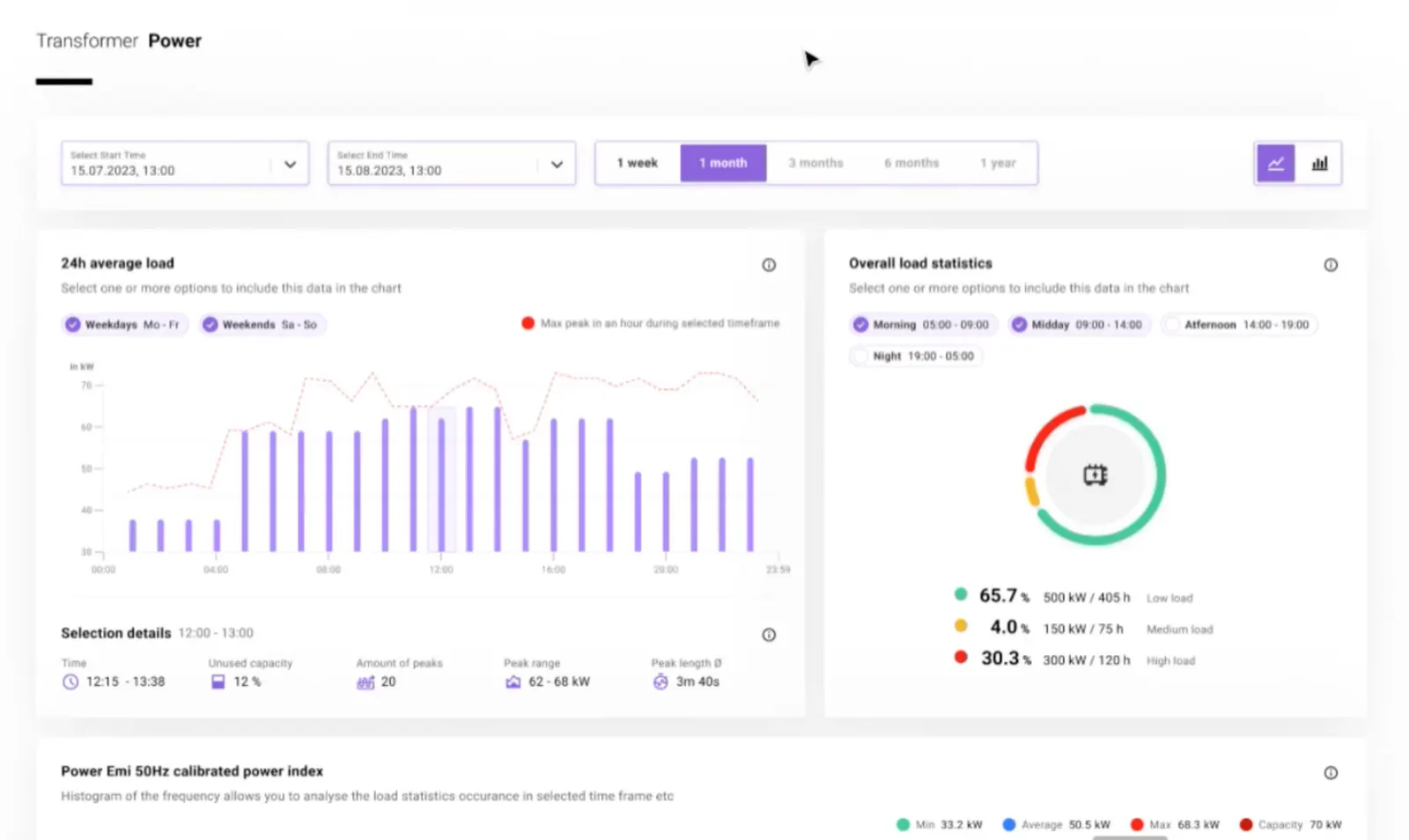Viewport: 1409px width, 840px height.
Task: Click the red High load legend dot
Action: click(x=961, y=657)
